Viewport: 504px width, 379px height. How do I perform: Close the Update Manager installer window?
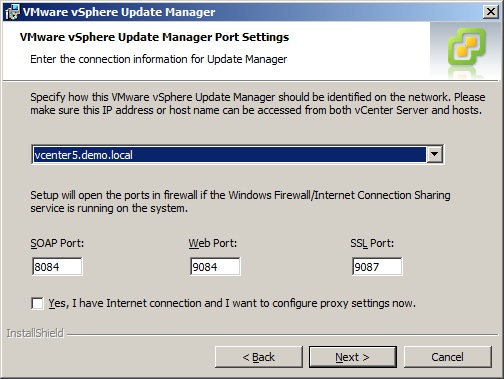pos(491,12)
